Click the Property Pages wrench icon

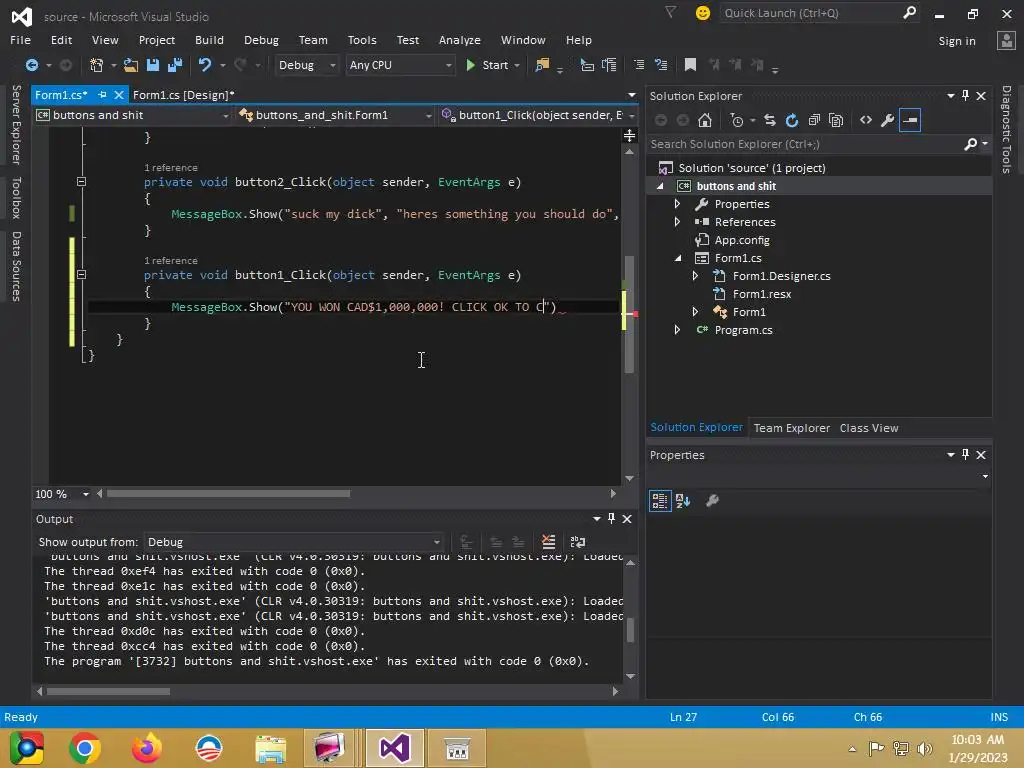click(x=712, y=501)
